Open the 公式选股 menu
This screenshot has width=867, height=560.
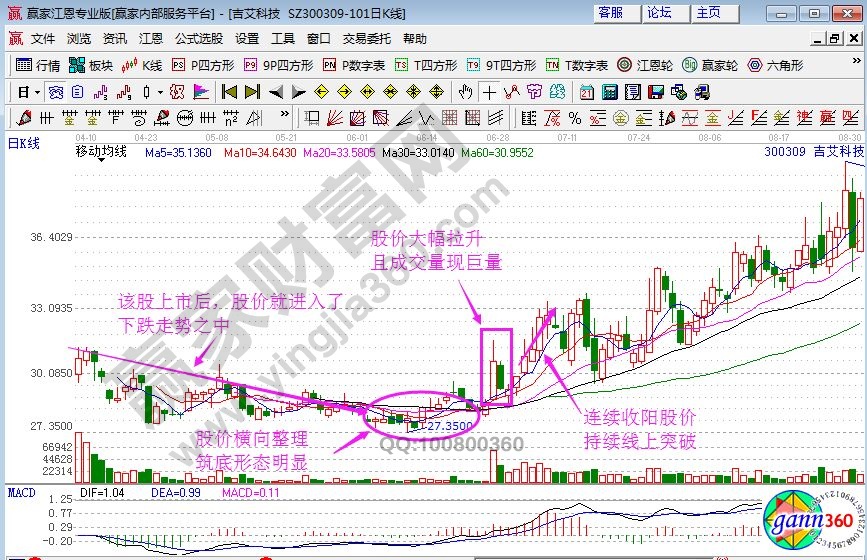[199, 39]
